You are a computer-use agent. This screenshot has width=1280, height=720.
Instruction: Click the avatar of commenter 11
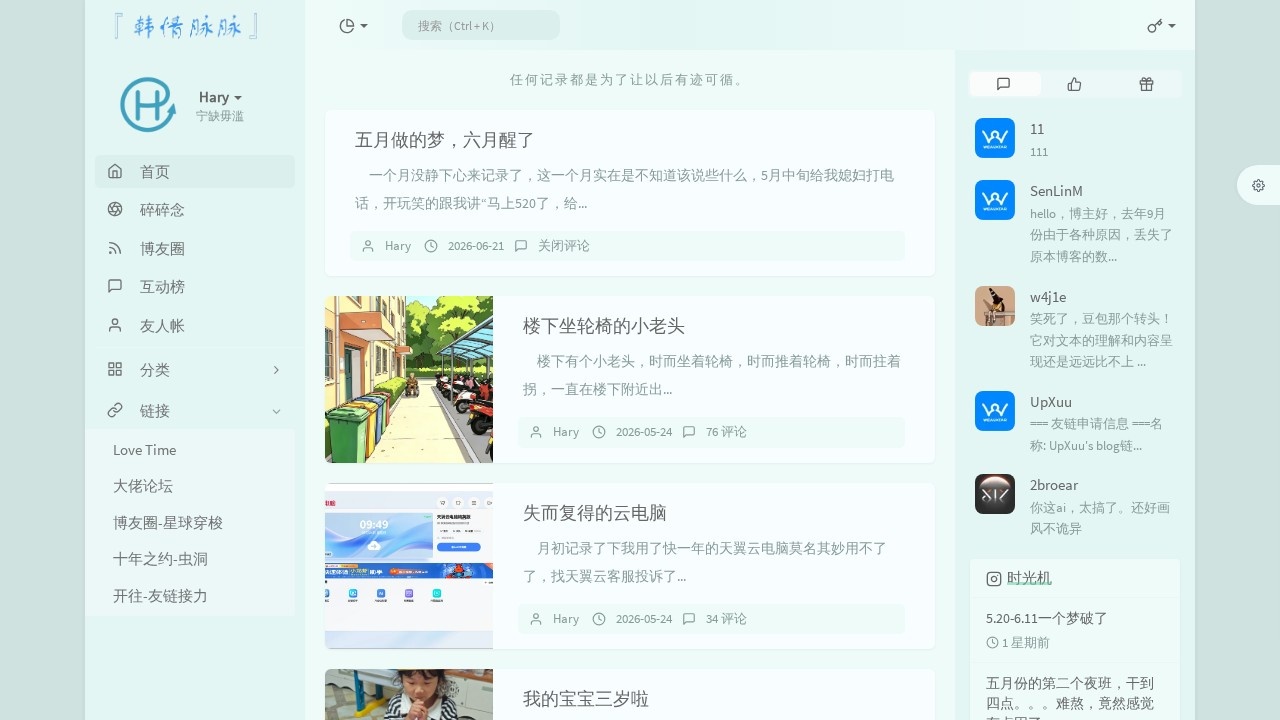tap(995, 138)
